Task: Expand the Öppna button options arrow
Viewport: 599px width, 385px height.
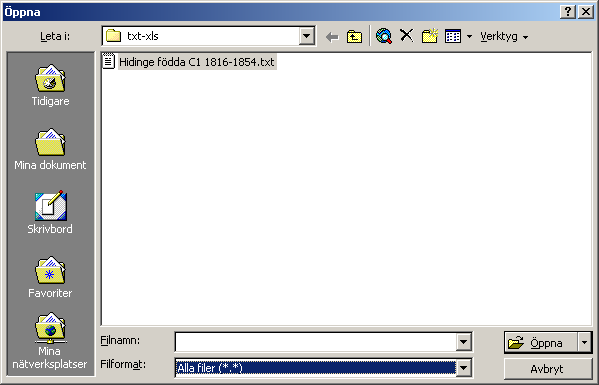Action: click(x=584, y=343)
